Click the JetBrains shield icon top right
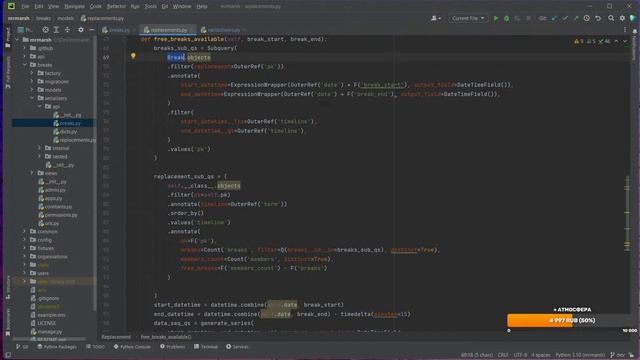The image size is (640, 360). coord(633,18)
